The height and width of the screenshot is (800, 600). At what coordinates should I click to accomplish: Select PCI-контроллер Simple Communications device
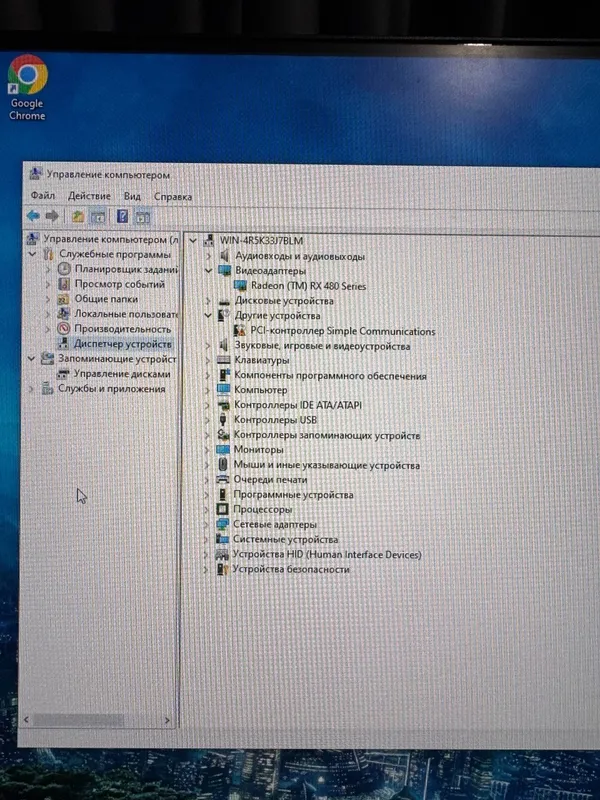click(x=342, y=331)
